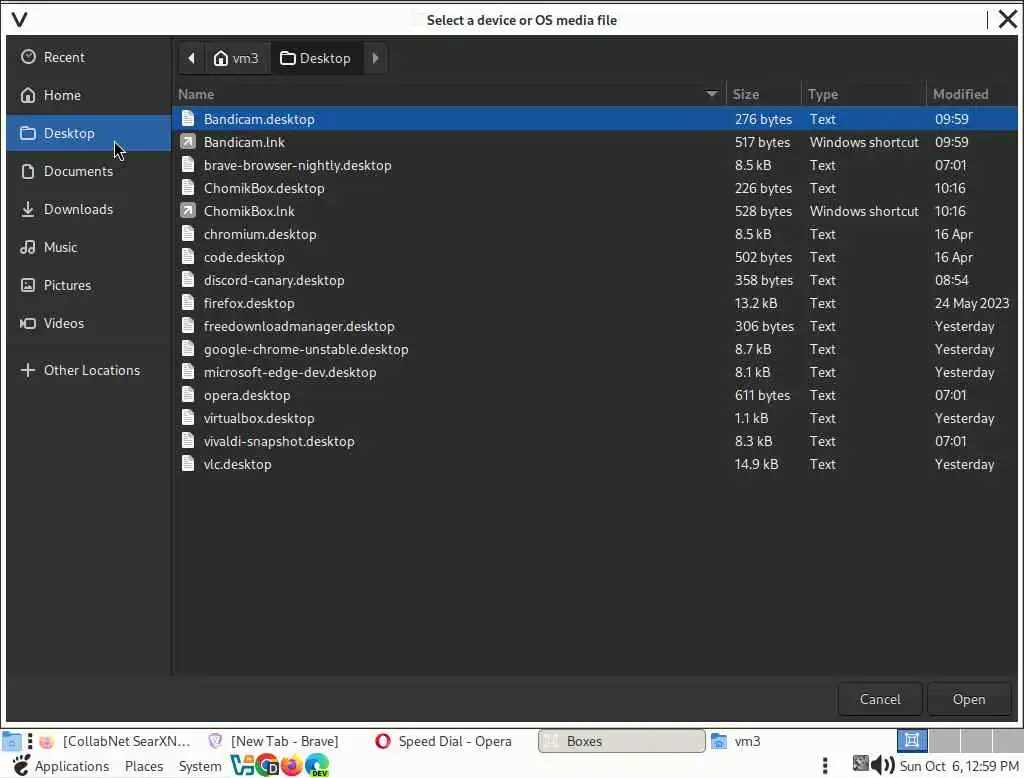The width and height of the screenshot is (1024, 778).
Task: Click the V logo in the title bar
Action: 20,20
